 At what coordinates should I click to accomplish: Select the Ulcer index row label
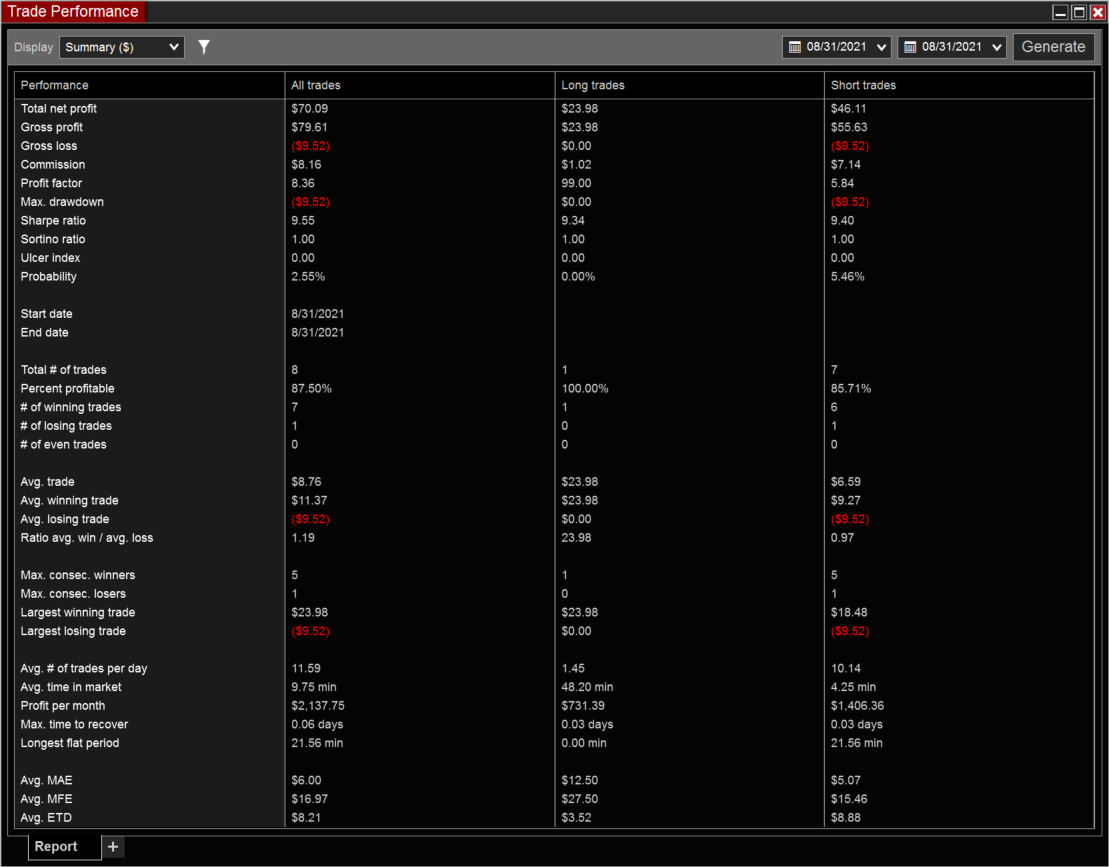(50, 257)
